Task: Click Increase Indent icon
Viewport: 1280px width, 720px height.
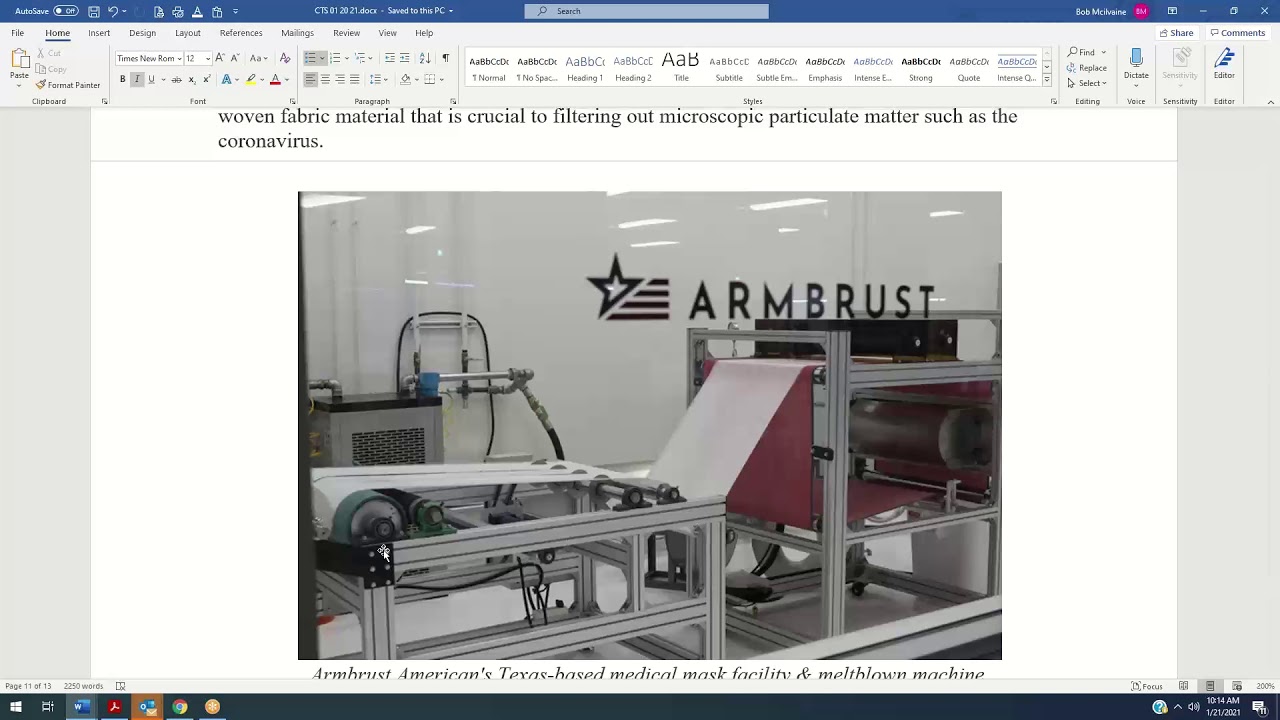Action: tap(405, 58)
